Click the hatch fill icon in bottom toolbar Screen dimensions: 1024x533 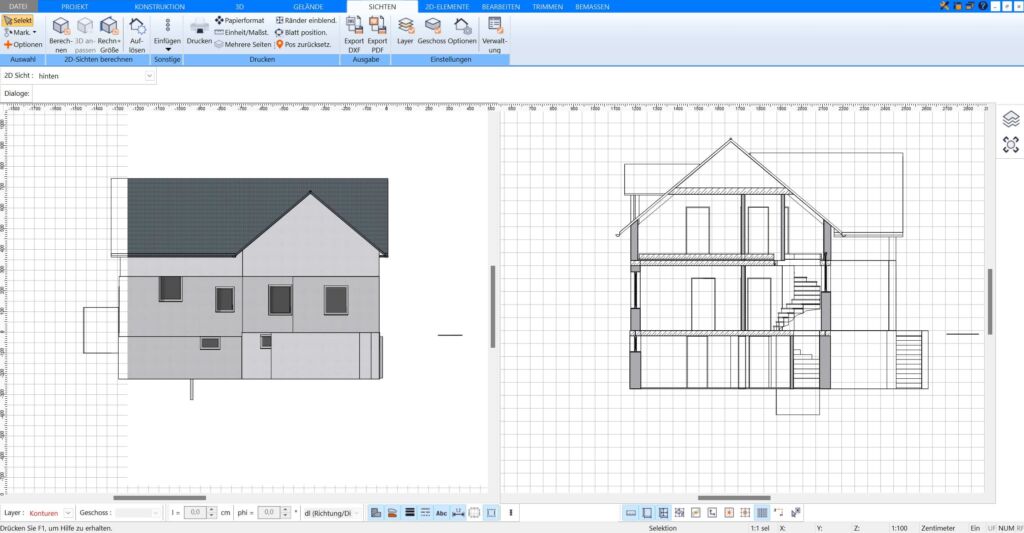[392, 513]
